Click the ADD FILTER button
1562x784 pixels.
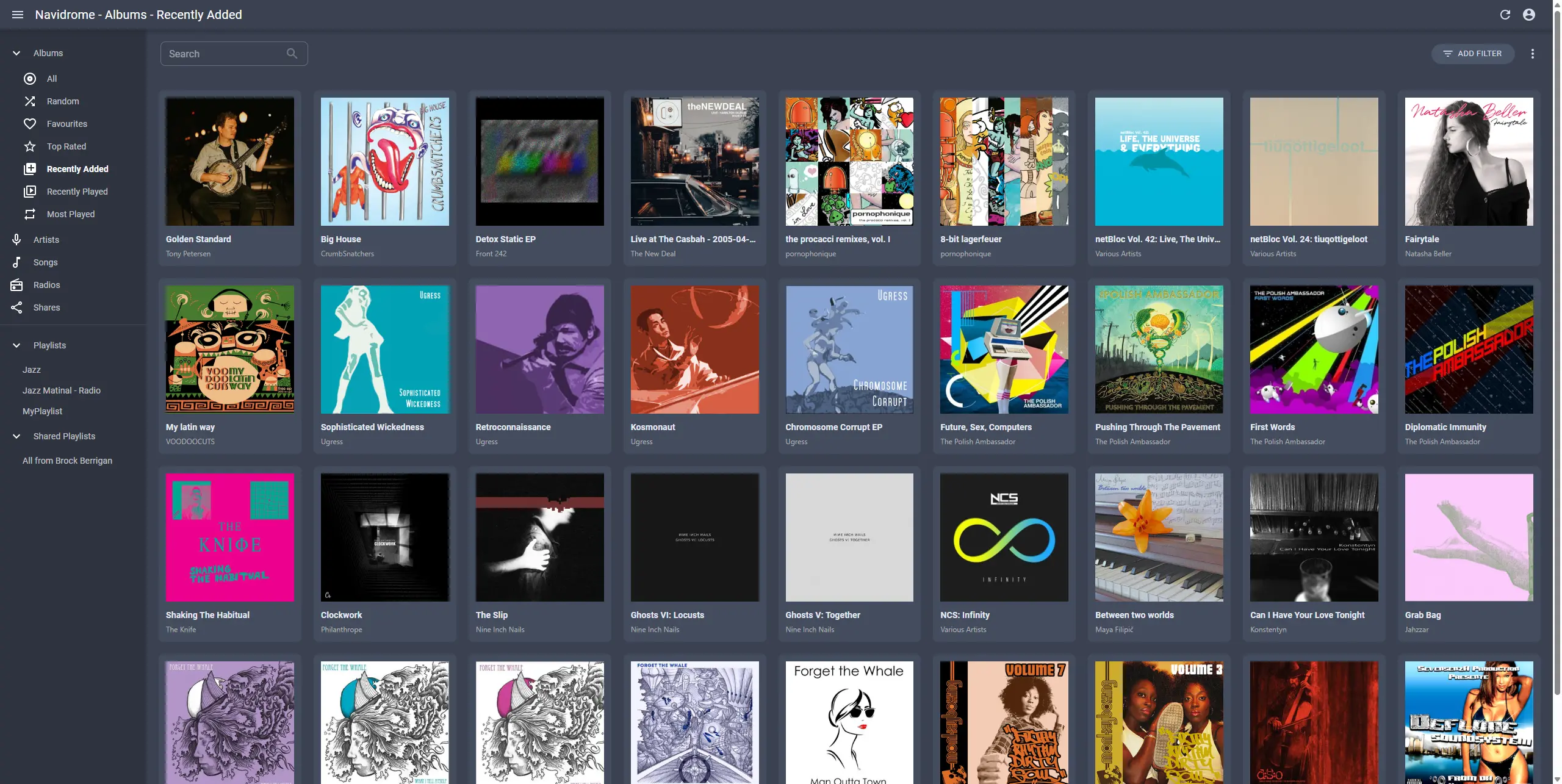(1473, 54)
